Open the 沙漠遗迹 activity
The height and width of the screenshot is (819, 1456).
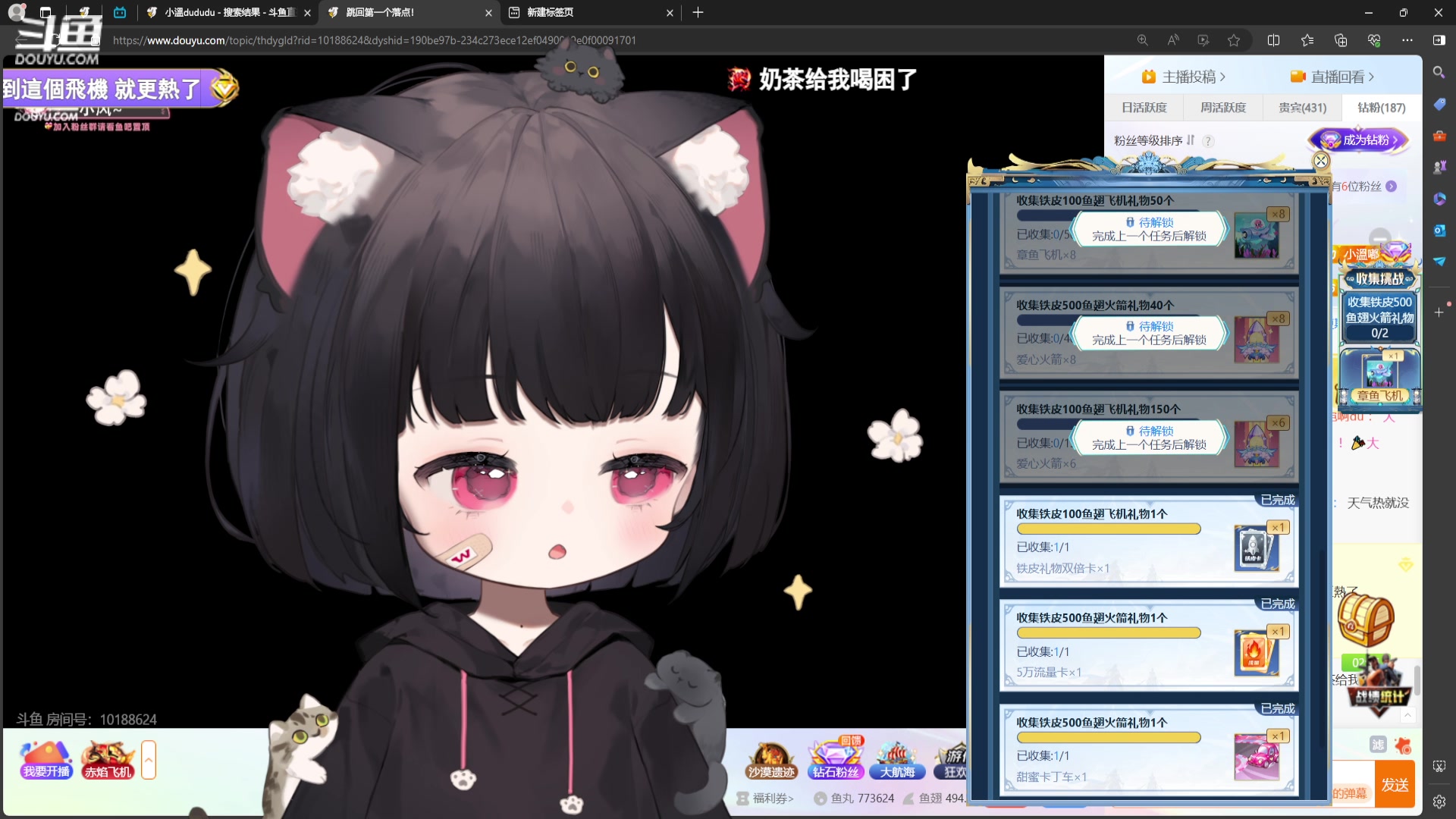pyautogui.click(x=771, y=761)
